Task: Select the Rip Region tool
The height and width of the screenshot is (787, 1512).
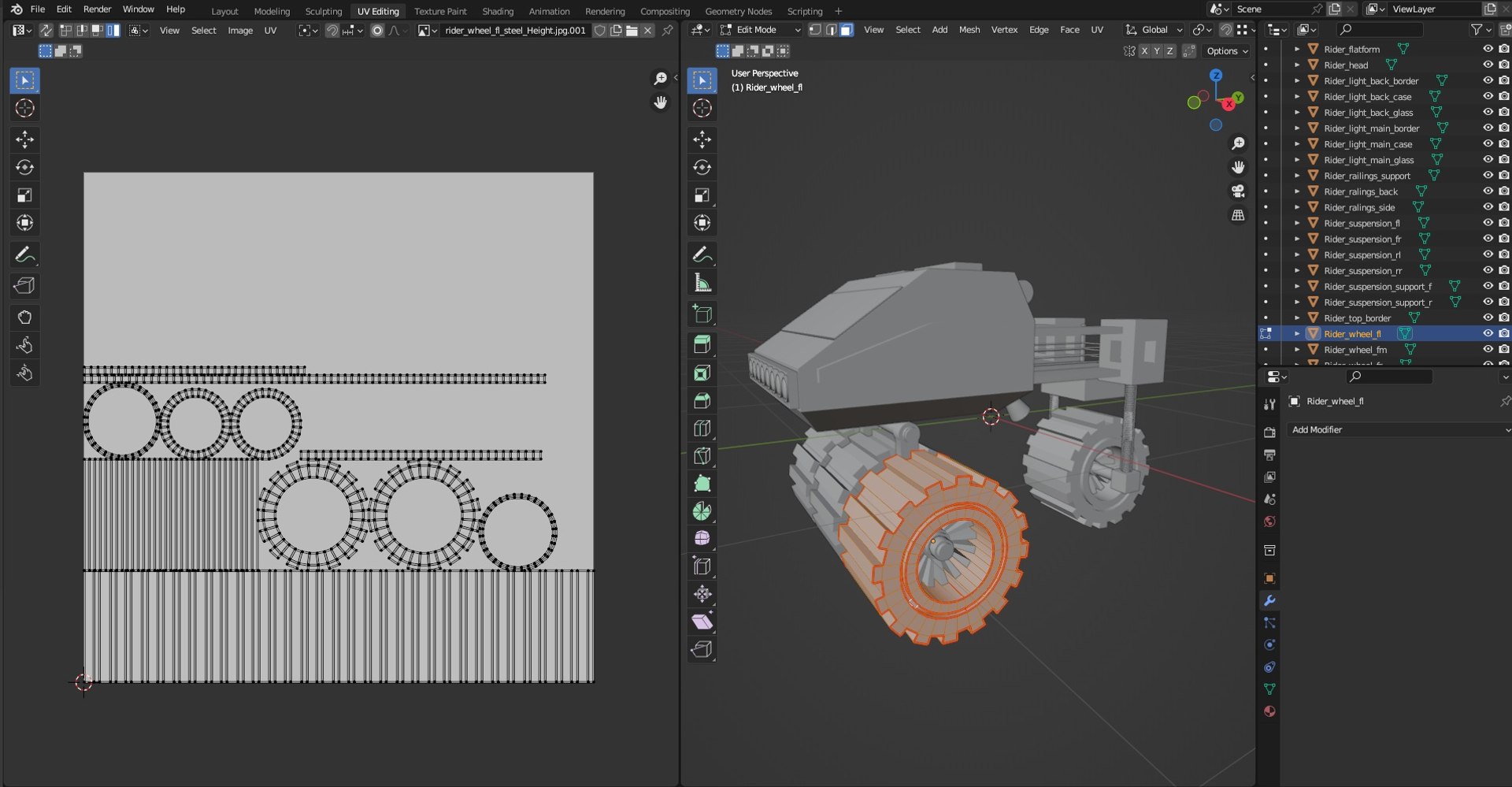Action: pos(702,649)
